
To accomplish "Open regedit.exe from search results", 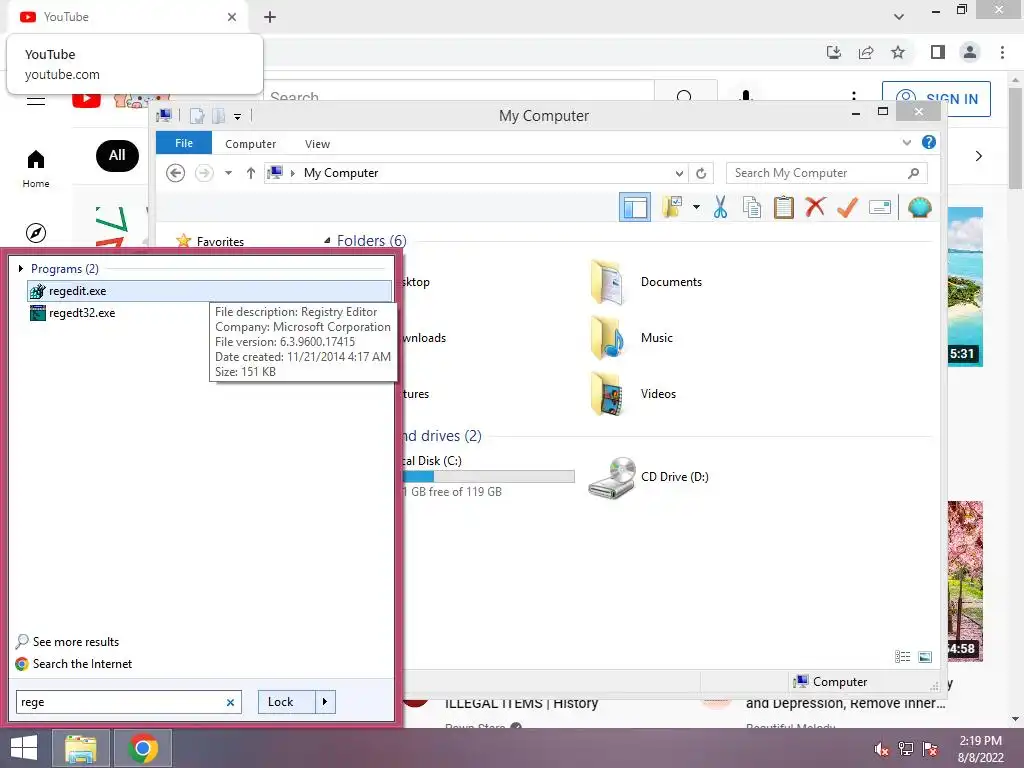I will pos(209,291).
